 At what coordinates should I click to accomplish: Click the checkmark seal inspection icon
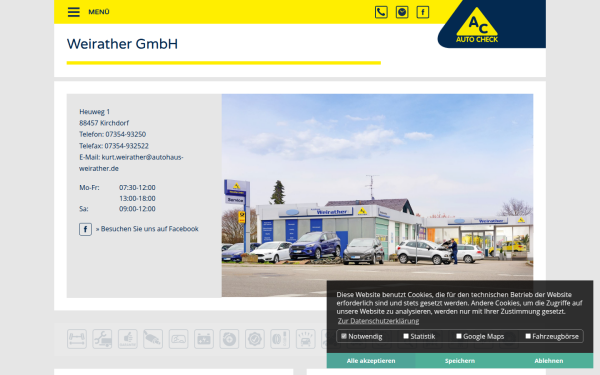[255, 339]
